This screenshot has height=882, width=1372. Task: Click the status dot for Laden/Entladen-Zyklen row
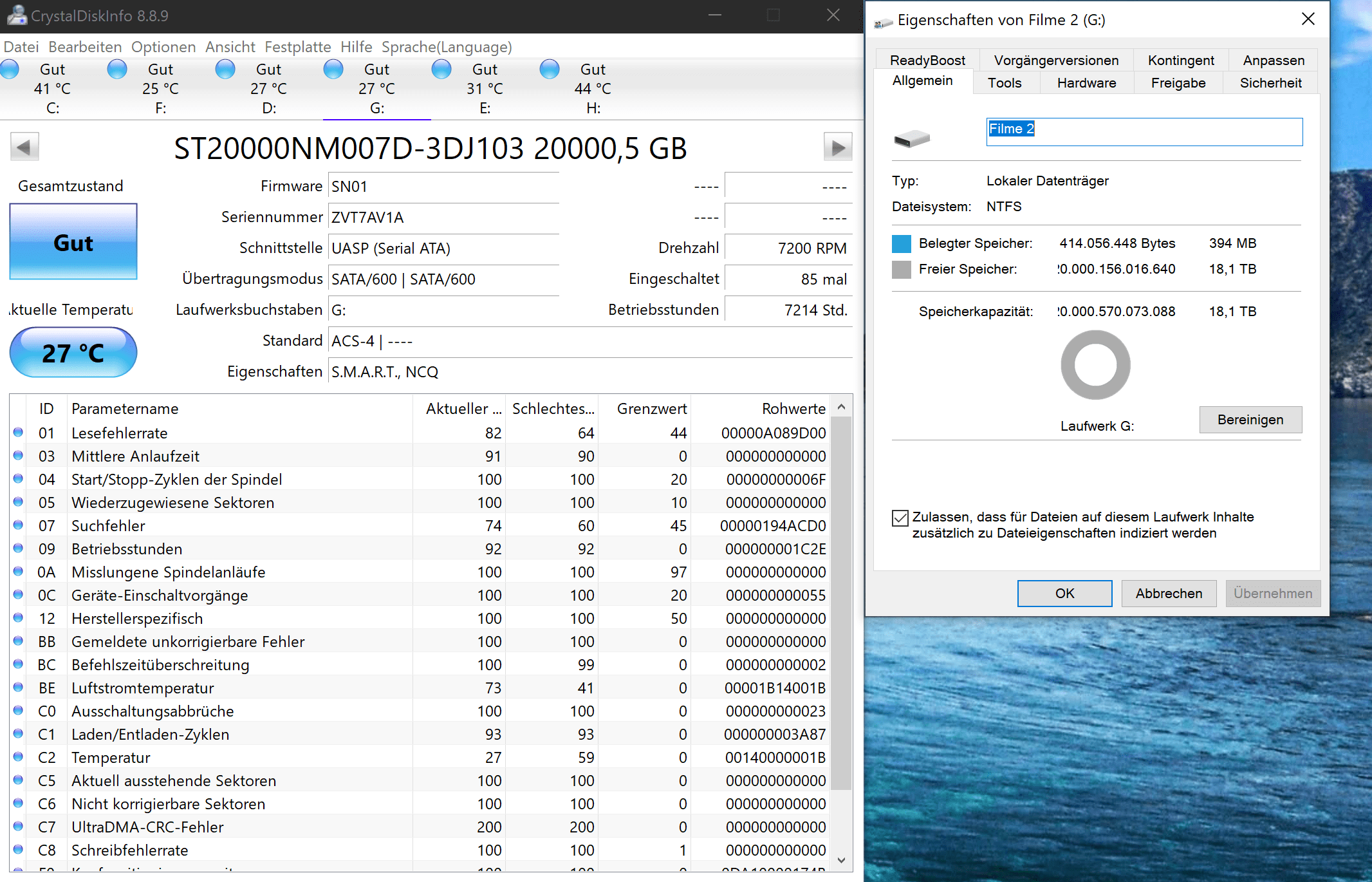pyautogui.click(x=18, y=733)
